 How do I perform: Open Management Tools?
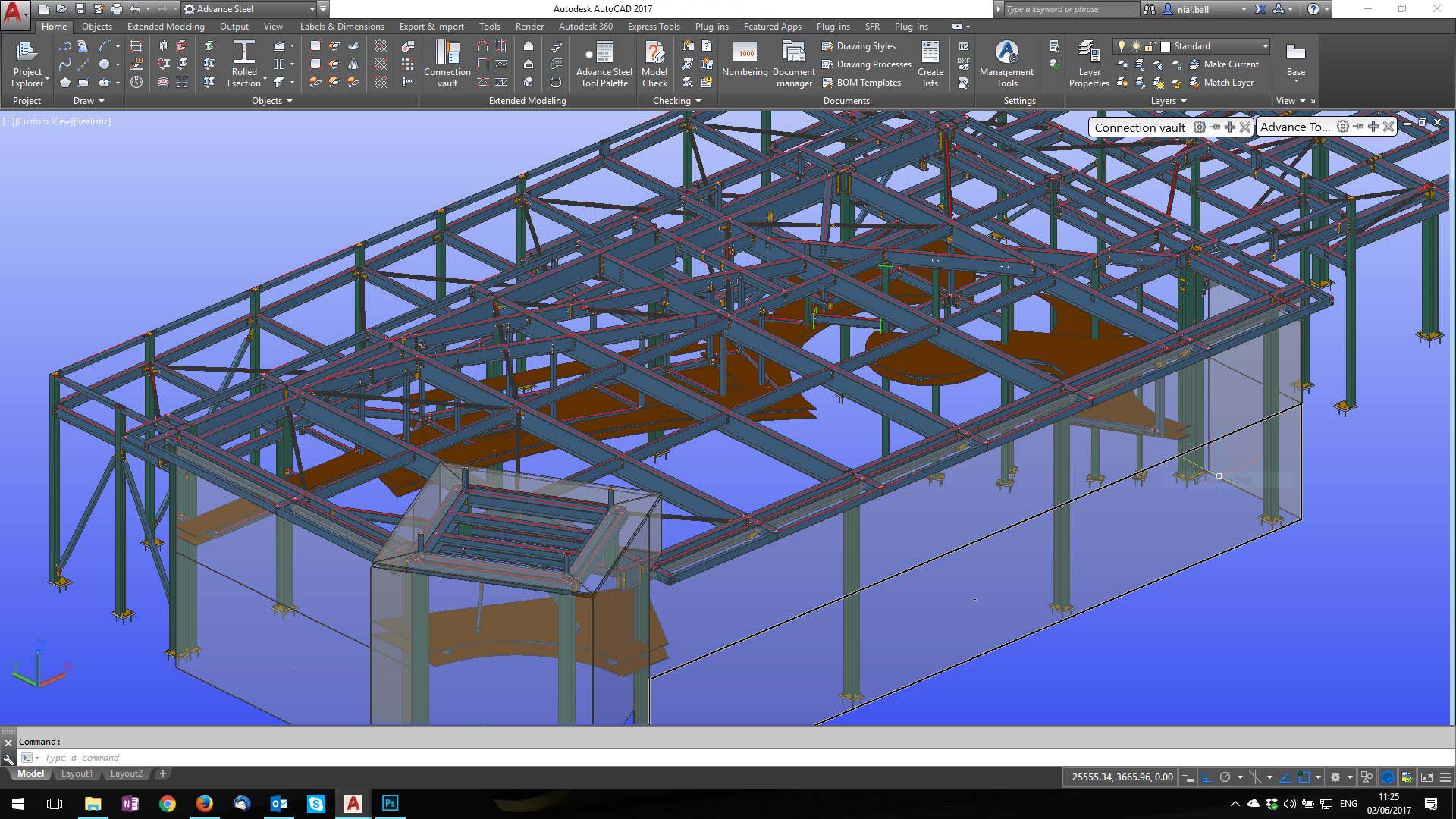point(1006,65)
